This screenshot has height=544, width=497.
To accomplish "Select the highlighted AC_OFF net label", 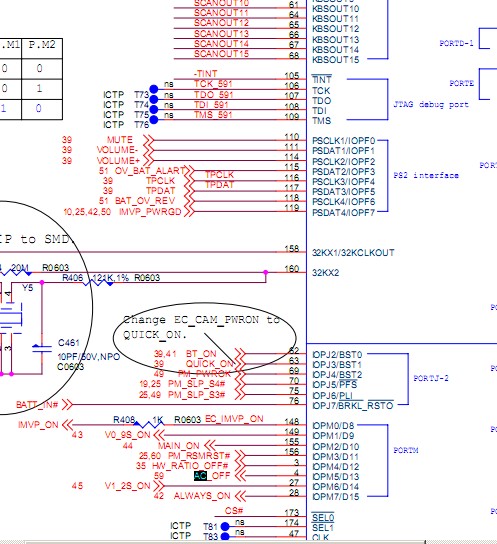I will click(212, 475).
